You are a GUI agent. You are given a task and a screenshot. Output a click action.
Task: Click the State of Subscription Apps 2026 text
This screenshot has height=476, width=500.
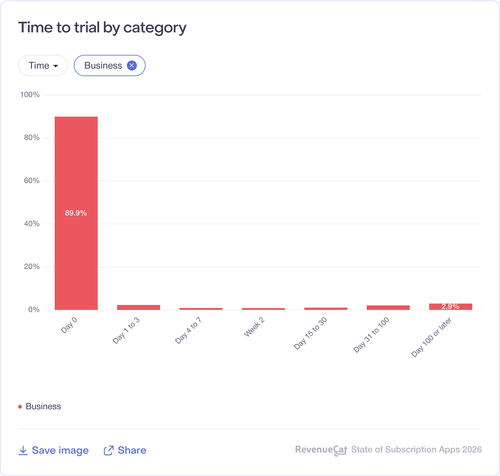417,450
